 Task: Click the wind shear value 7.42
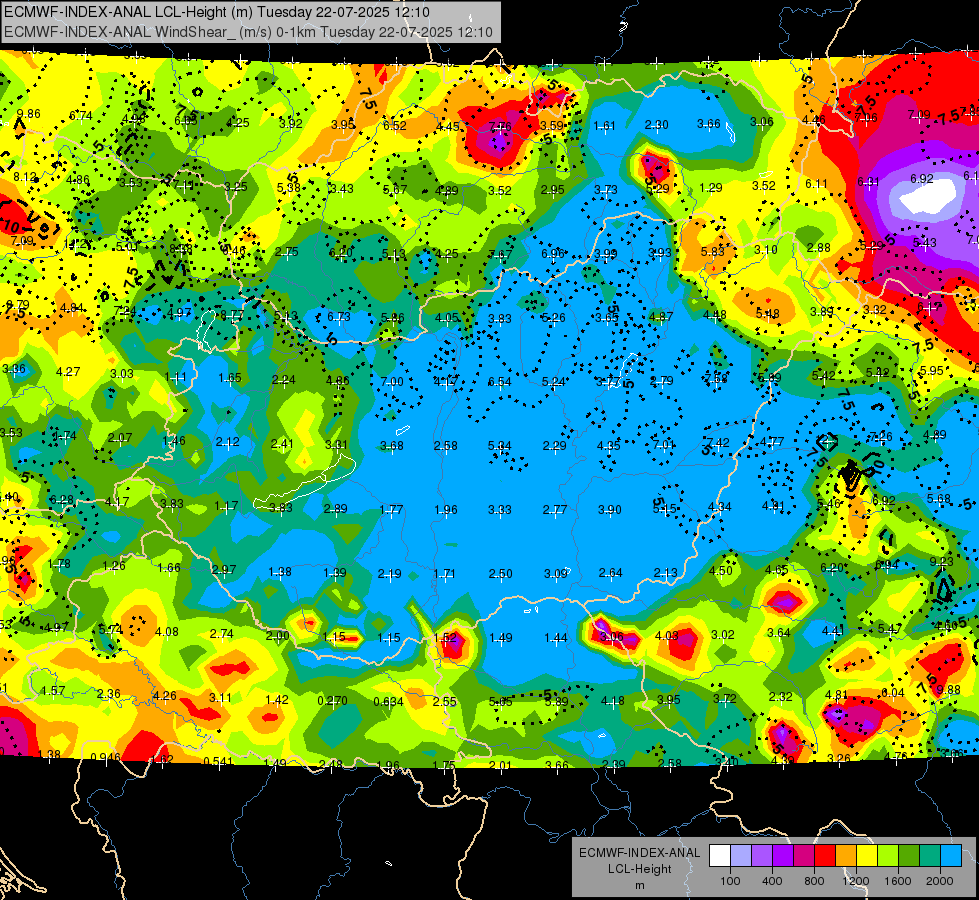point(717,443)
